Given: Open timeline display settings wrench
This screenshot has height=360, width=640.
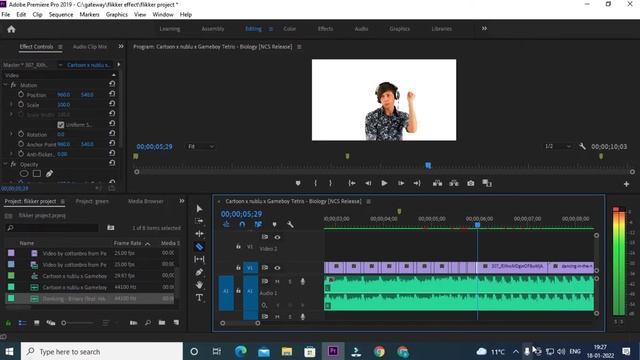Looking at the screenshot, I should (x=290, y=224).
